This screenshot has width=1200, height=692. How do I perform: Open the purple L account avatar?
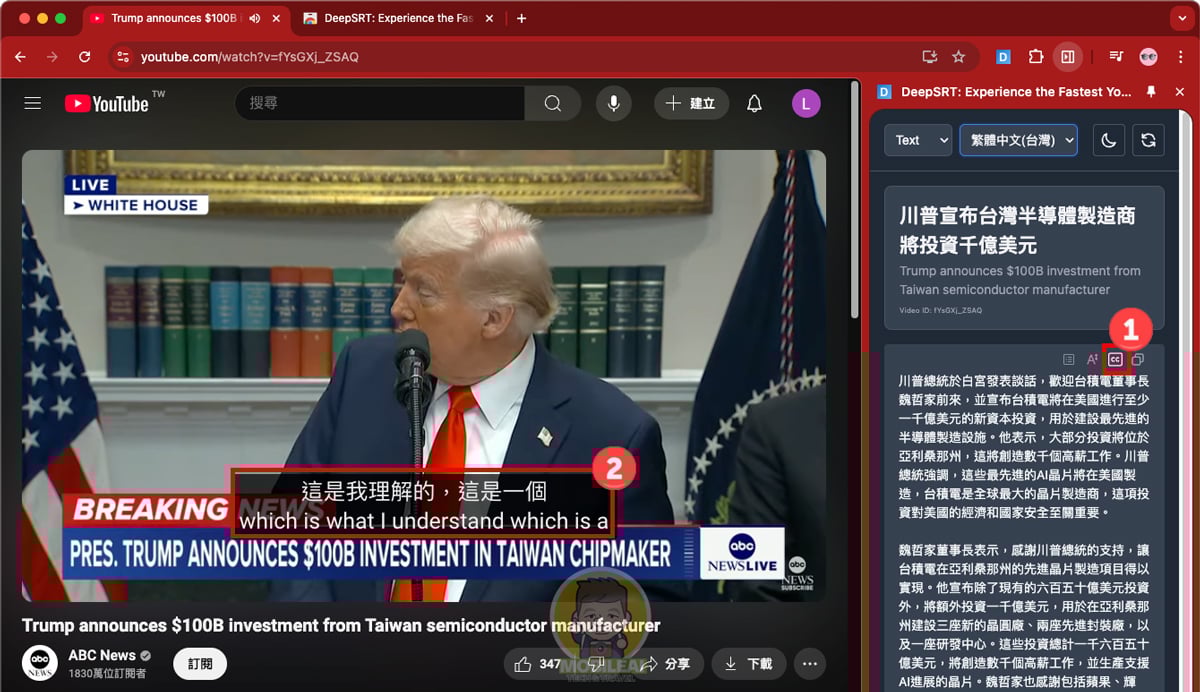[x=806, y=103]
